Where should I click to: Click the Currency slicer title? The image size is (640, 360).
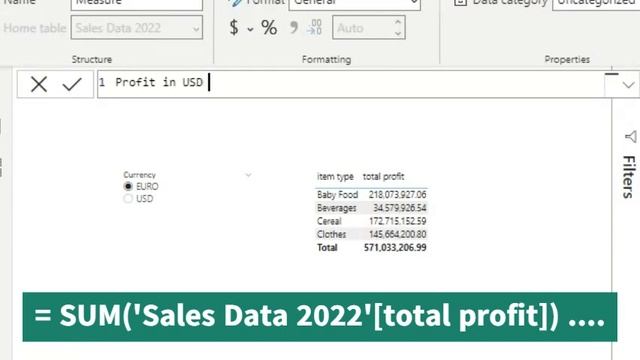140,175
